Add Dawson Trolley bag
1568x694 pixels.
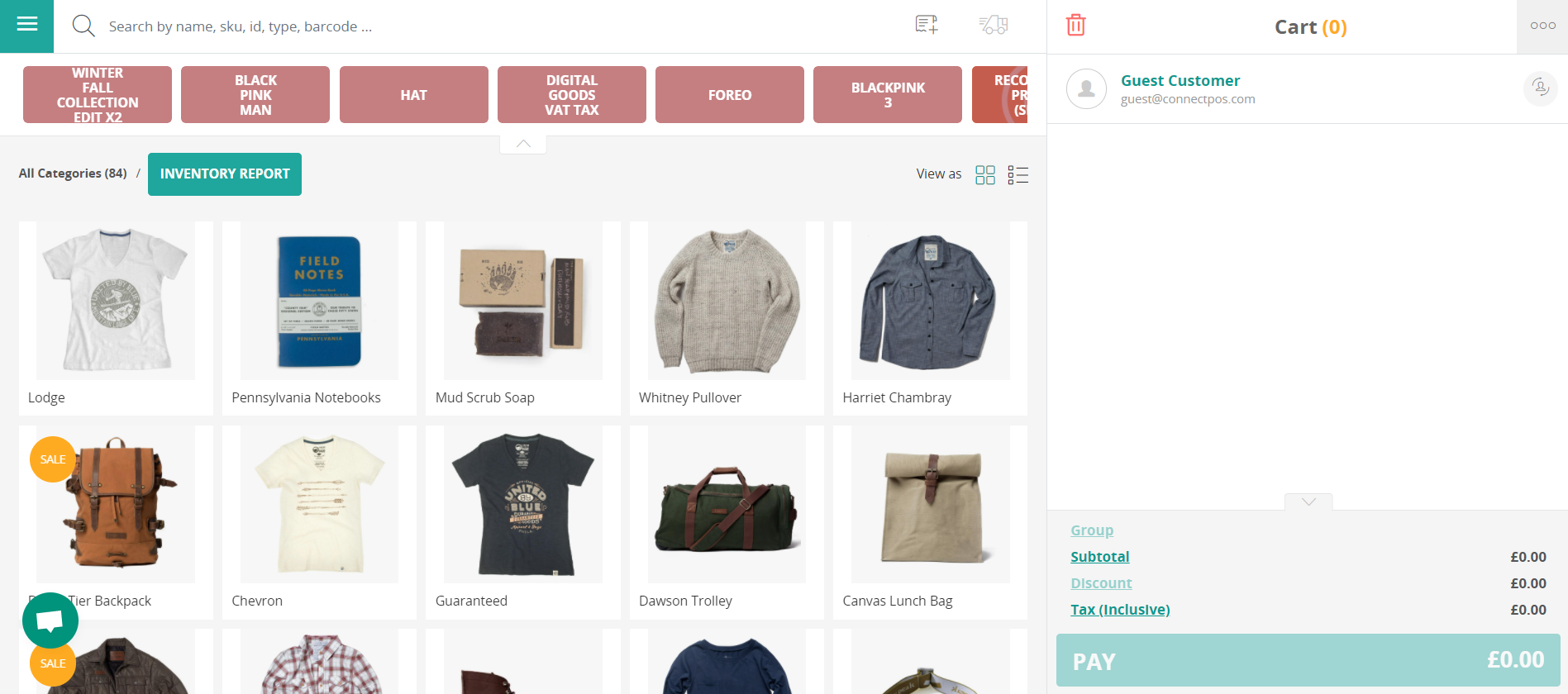(727, 522)
